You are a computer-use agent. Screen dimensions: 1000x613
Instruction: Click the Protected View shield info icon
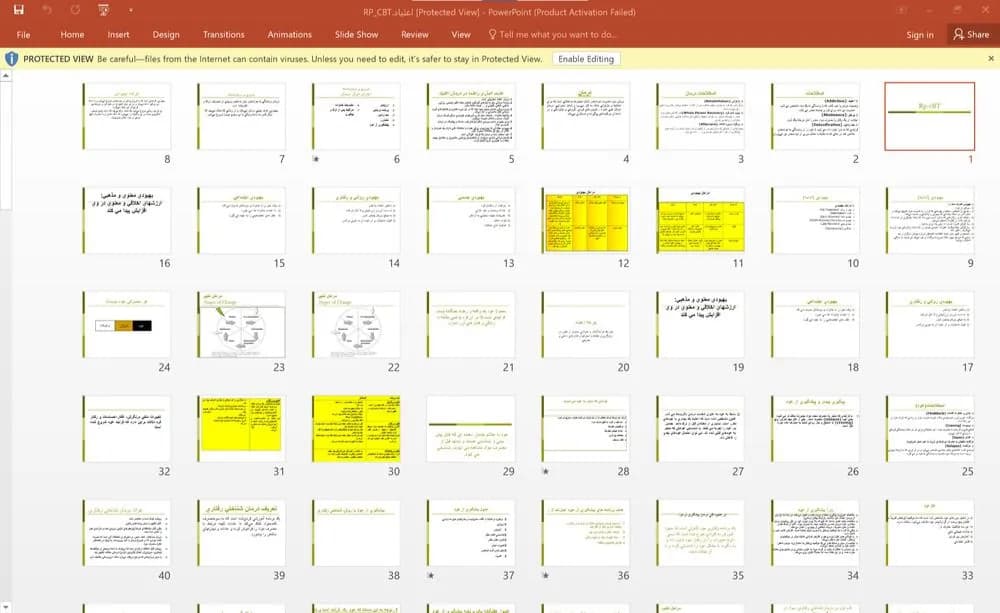click(x=11, y=59)
